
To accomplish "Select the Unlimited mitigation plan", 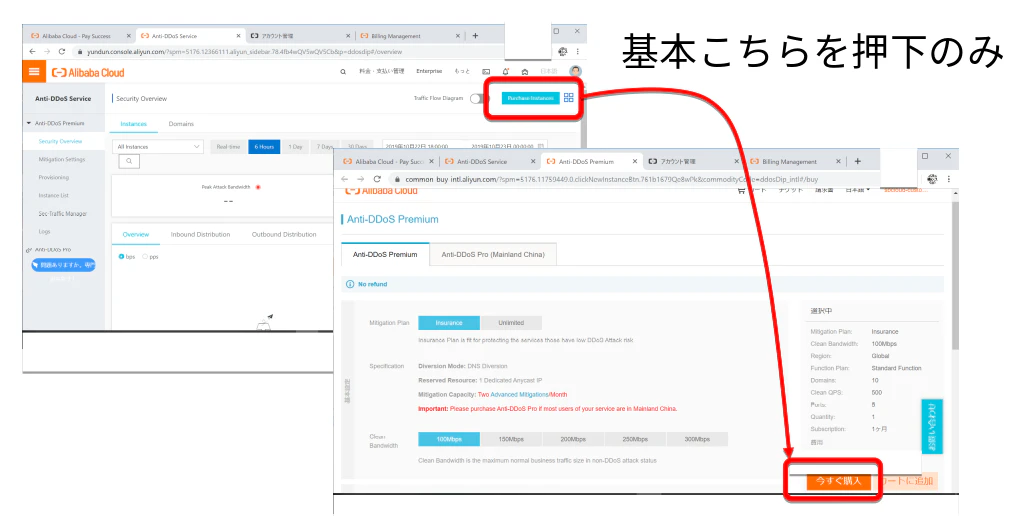I will [511, 323].
